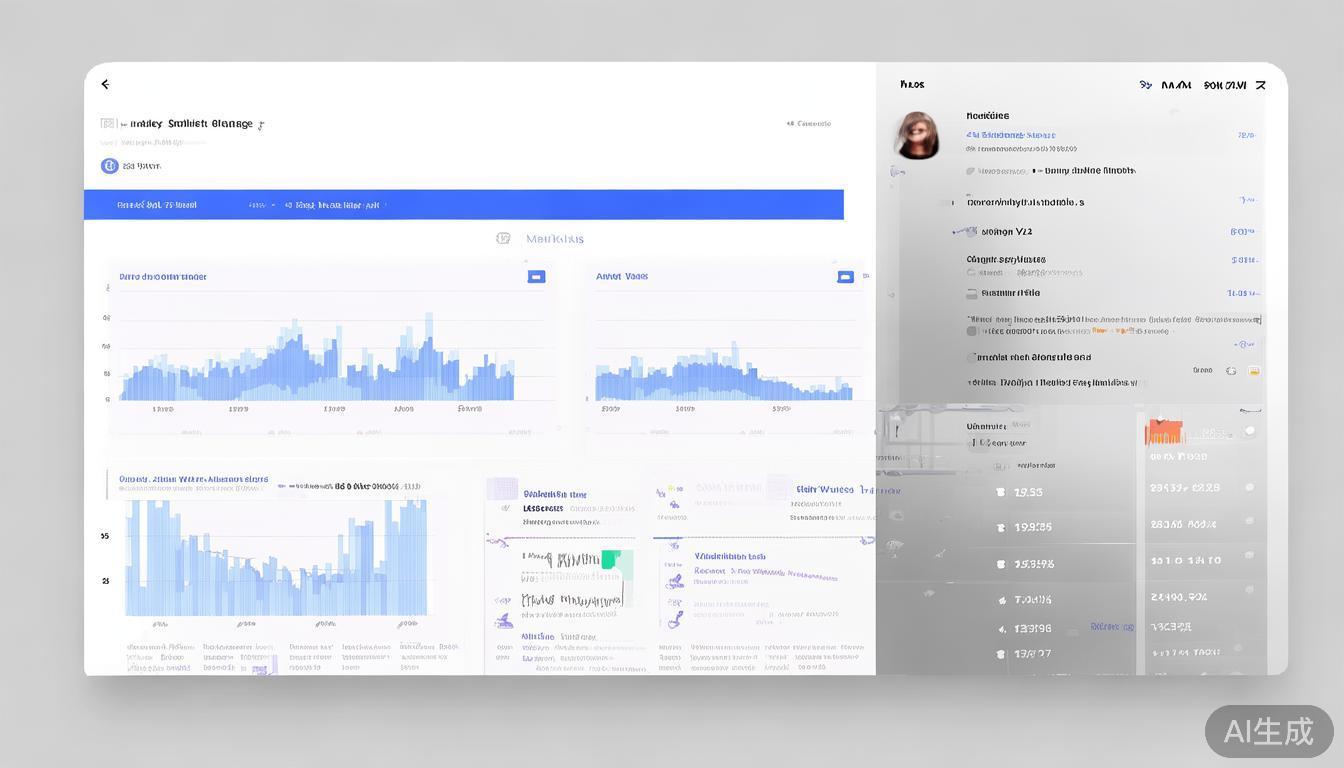
Task: Toggle the small pill switch in the right panel list
Action: pos(971,294)
